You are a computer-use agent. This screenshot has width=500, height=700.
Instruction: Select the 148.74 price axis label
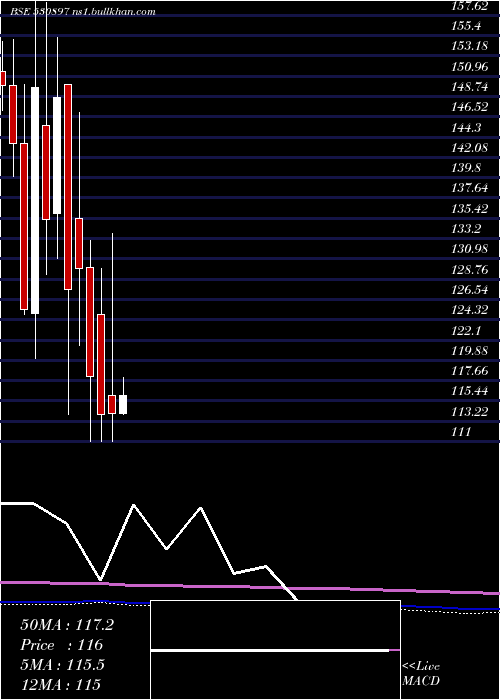pos(470,87)
